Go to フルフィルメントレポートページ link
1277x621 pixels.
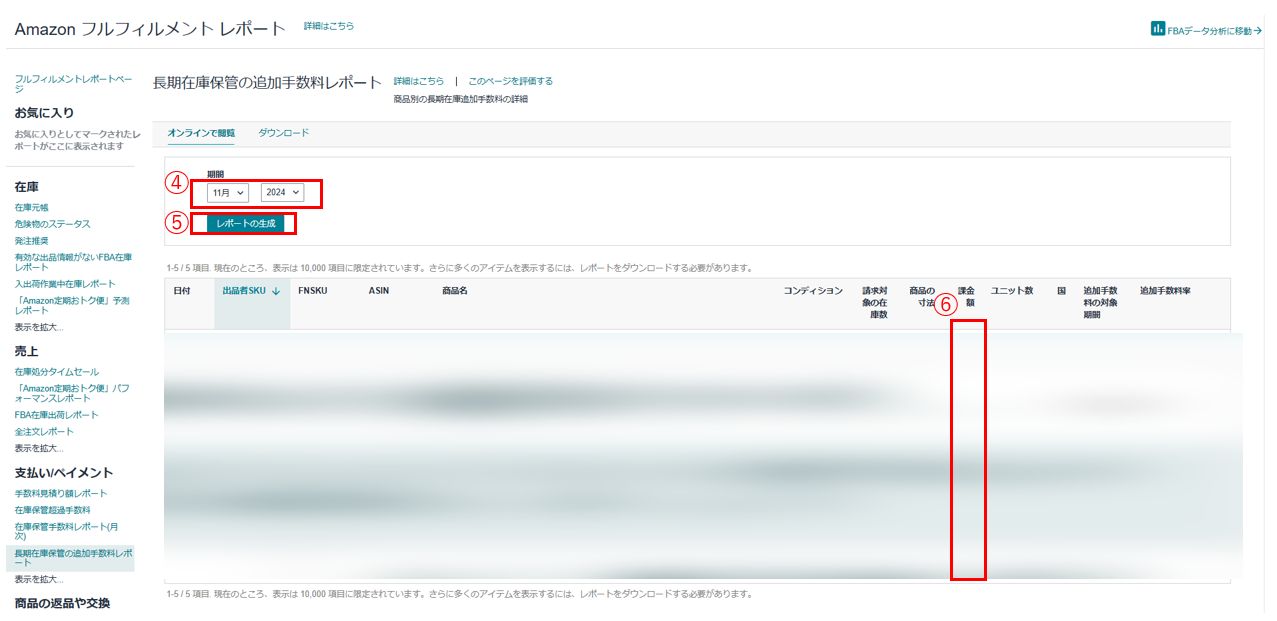tap(73, 82)
